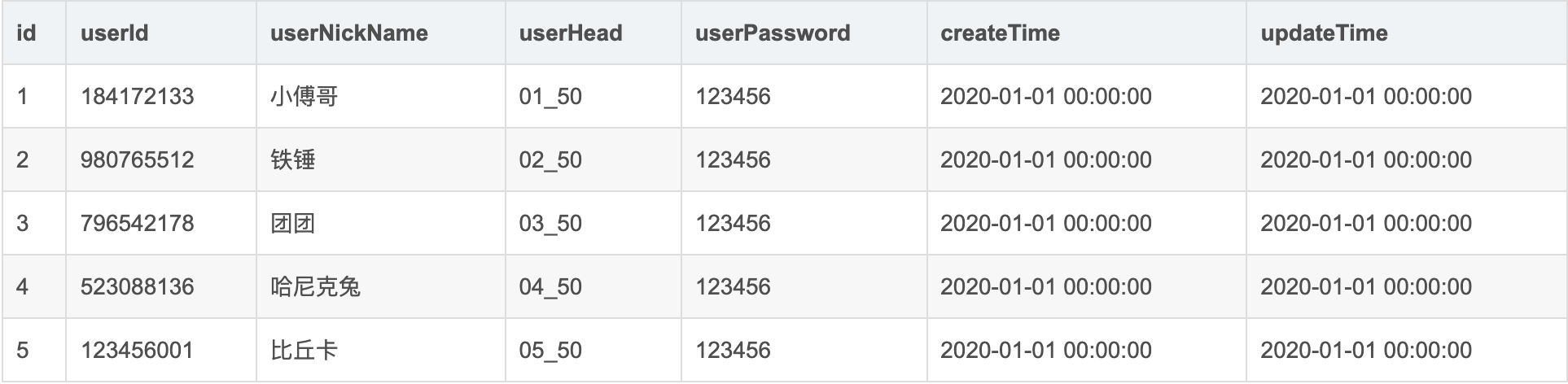This screenshot has height=384, width=1568.
Task: Click the createTime column header
Action: (1000, 33)
